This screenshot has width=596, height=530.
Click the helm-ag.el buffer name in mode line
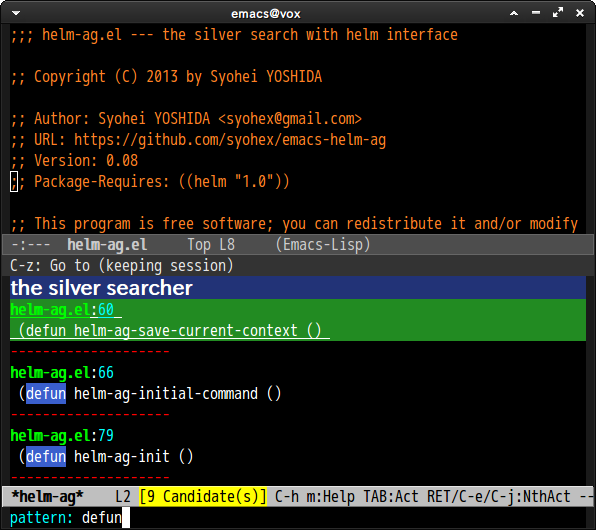(x=107, y=245)
